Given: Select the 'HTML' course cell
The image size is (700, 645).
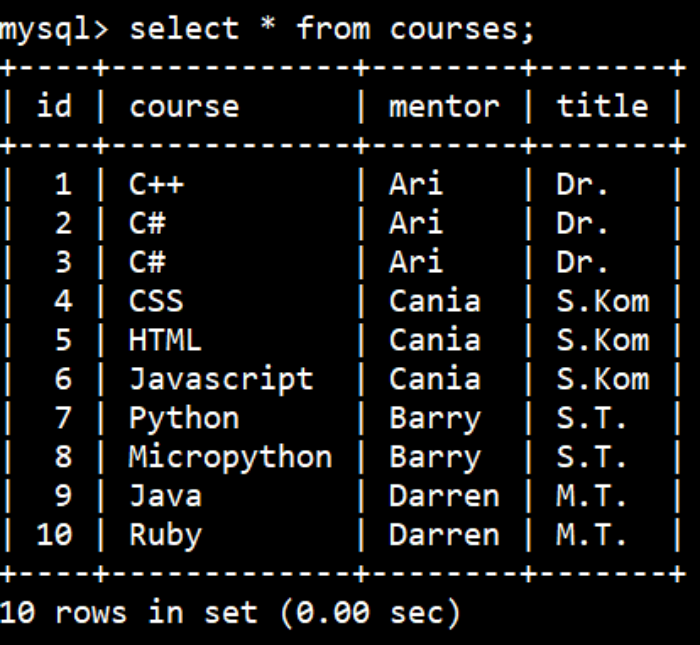Looking at the screenshot, I should pos(165,340).
